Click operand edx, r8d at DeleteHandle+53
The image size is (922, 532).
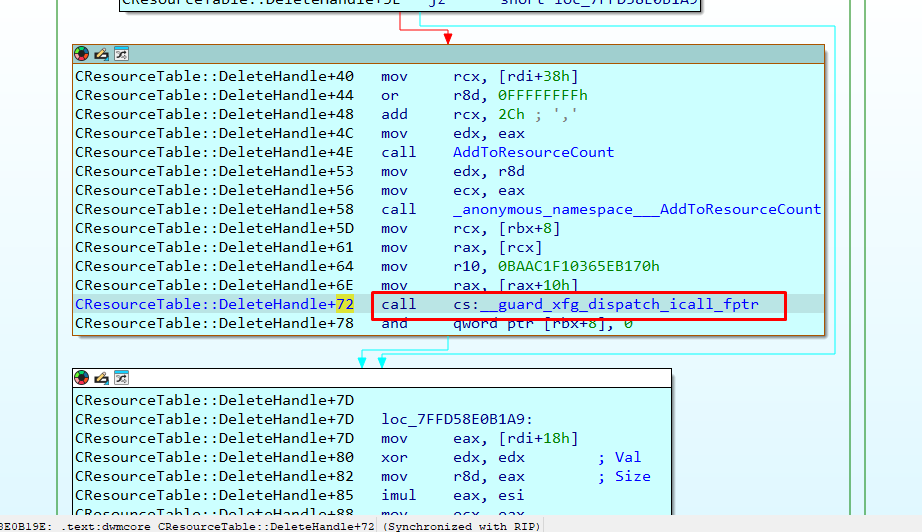coord(489,171)
